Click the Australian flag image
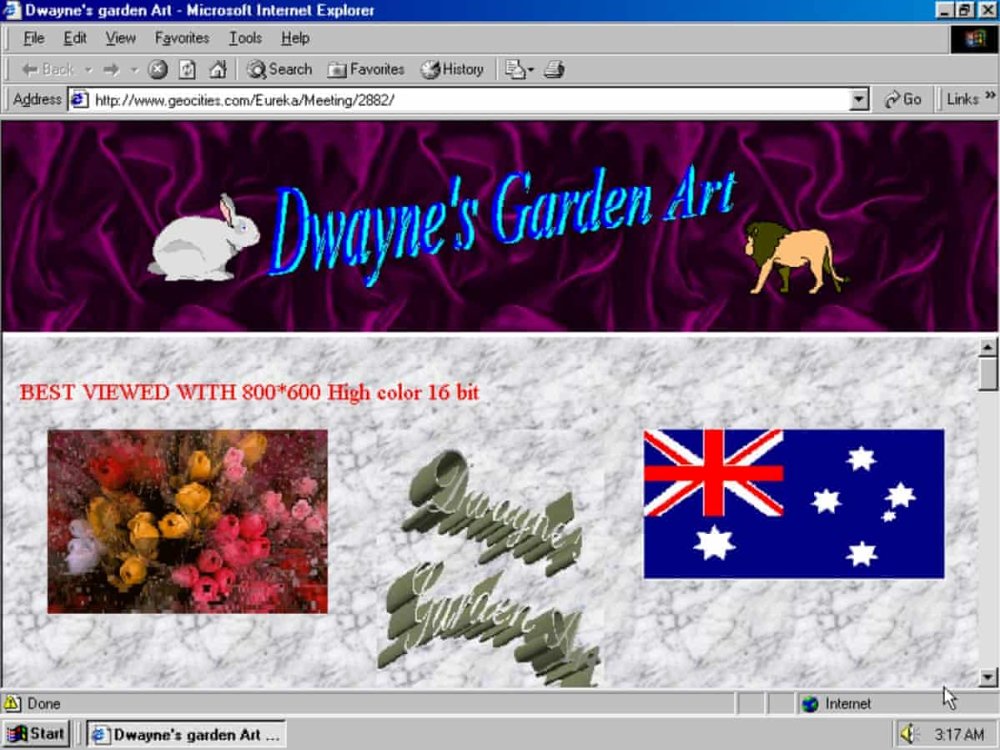Viewport: 1000px width, 750px height. click(794, 504)
